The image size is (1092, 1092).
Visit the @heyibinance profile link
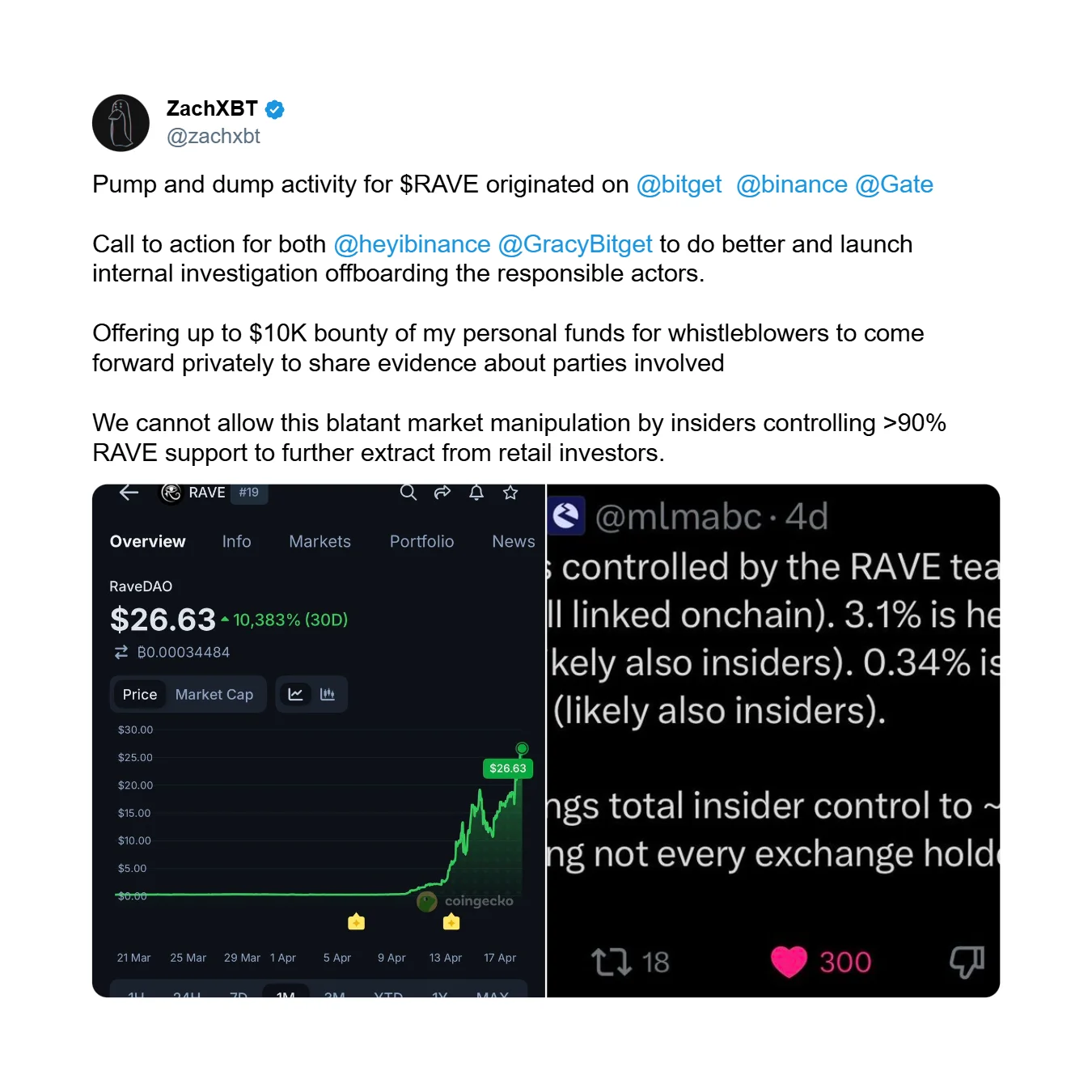coord(412,244)
